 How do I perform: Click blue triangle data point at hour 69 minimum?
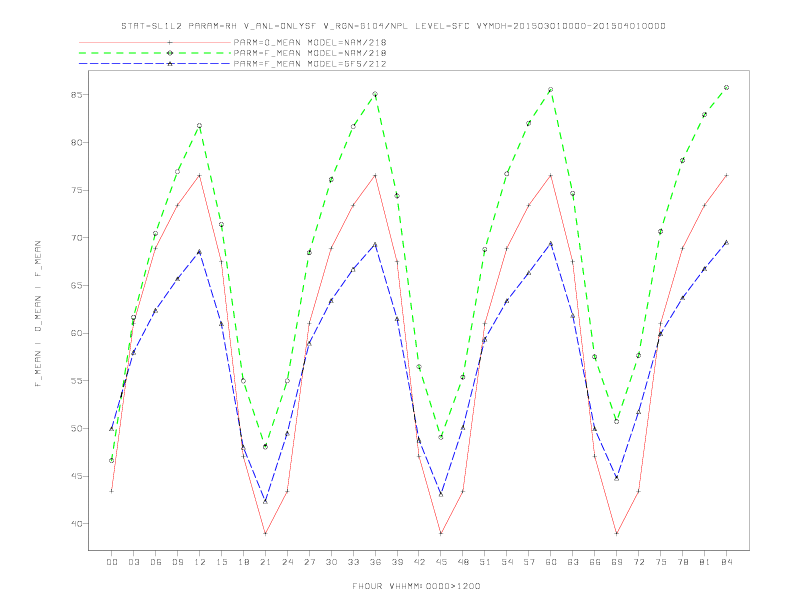pos(617,478)
